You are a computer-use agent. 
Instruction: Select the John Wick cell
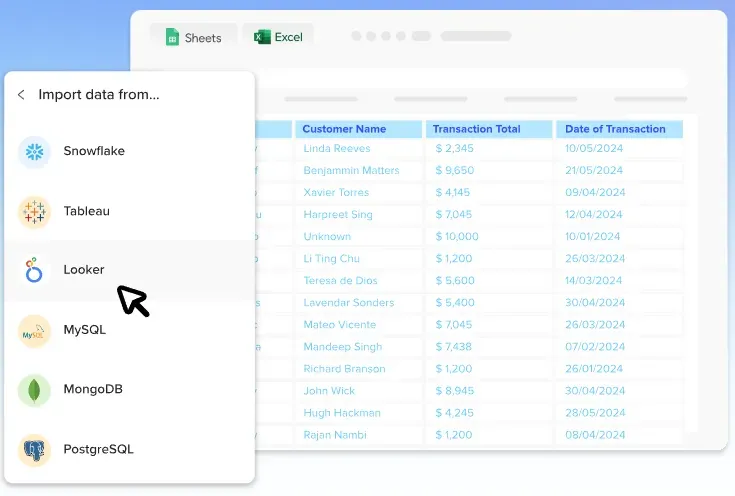point(359,391)
